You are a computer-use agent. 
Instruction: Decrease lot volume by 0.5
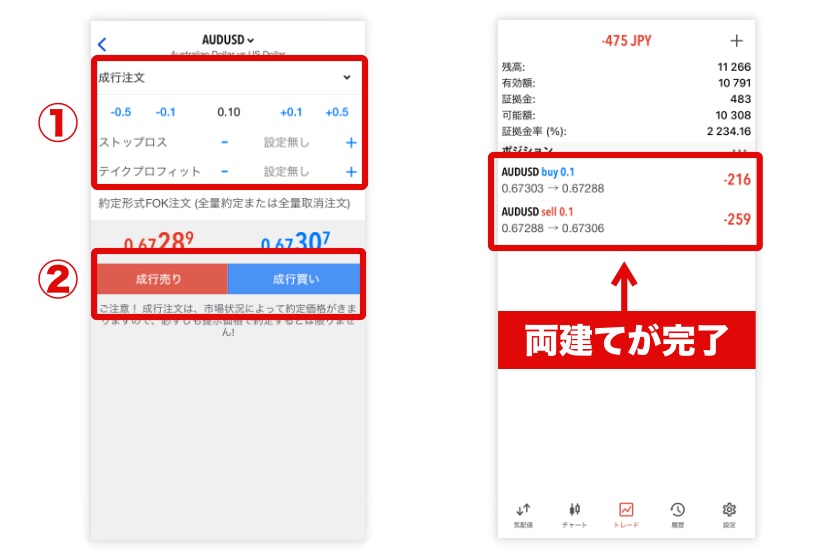pos(120,112)
